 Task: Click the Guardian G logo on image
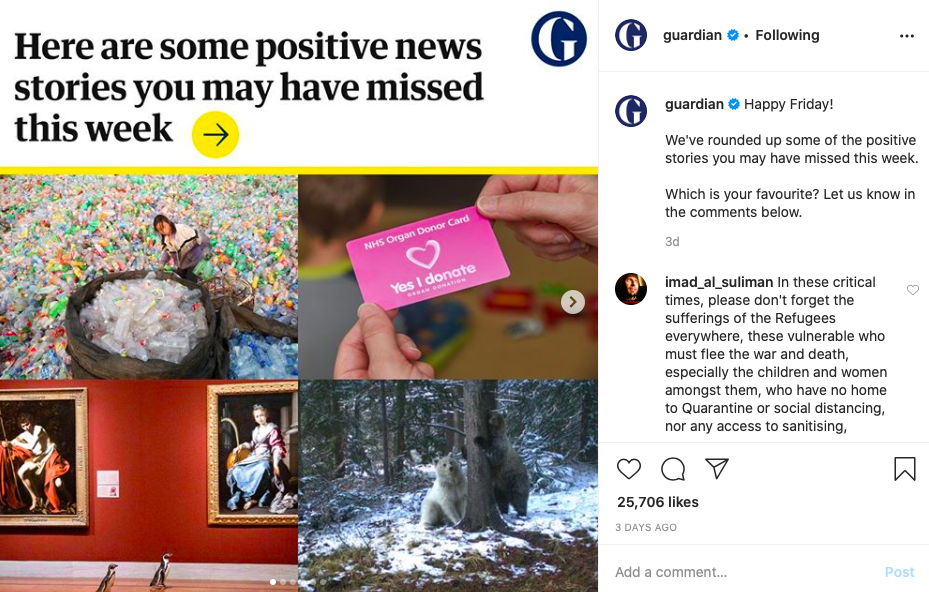click(x=559, y=39)
